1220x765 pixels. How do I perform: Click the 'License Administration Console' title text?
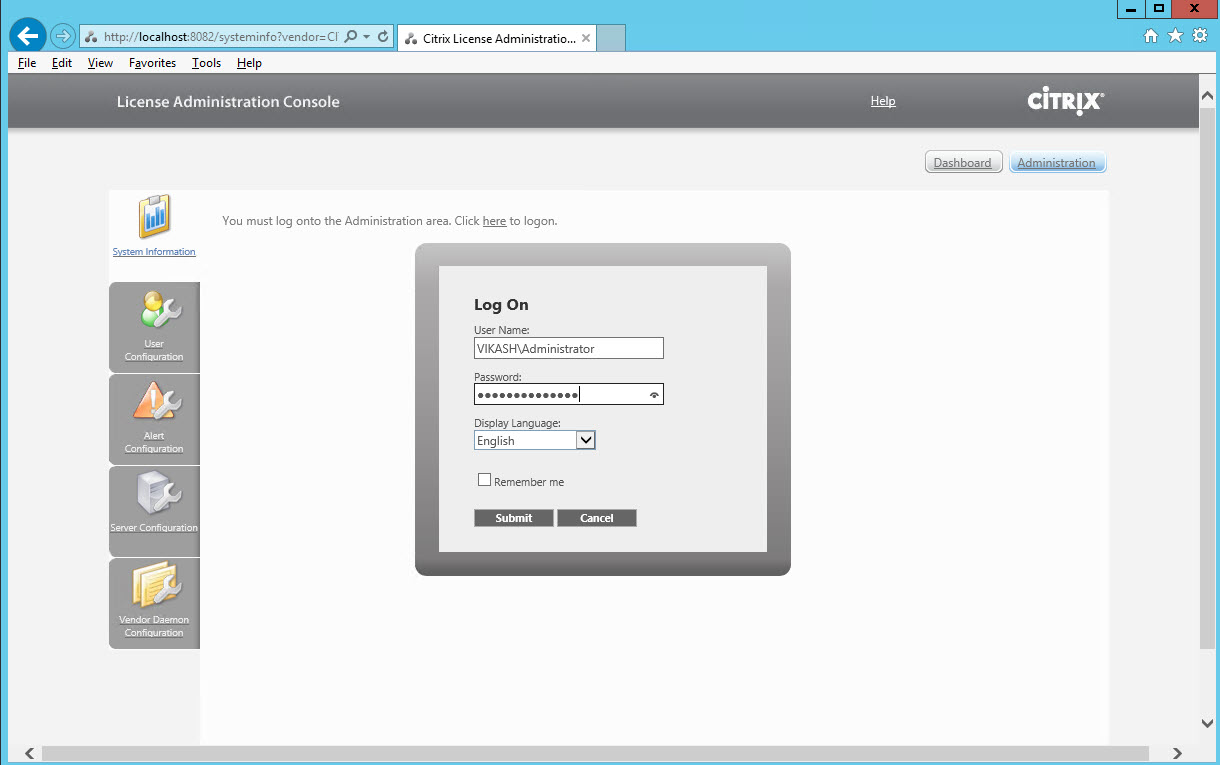[228, 101]
